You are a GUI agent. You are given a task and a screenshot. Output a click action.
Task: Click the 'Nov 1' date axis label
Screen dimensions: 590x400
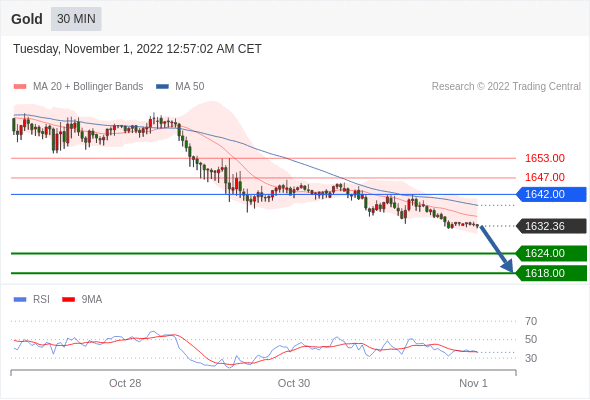pos(473,383)
